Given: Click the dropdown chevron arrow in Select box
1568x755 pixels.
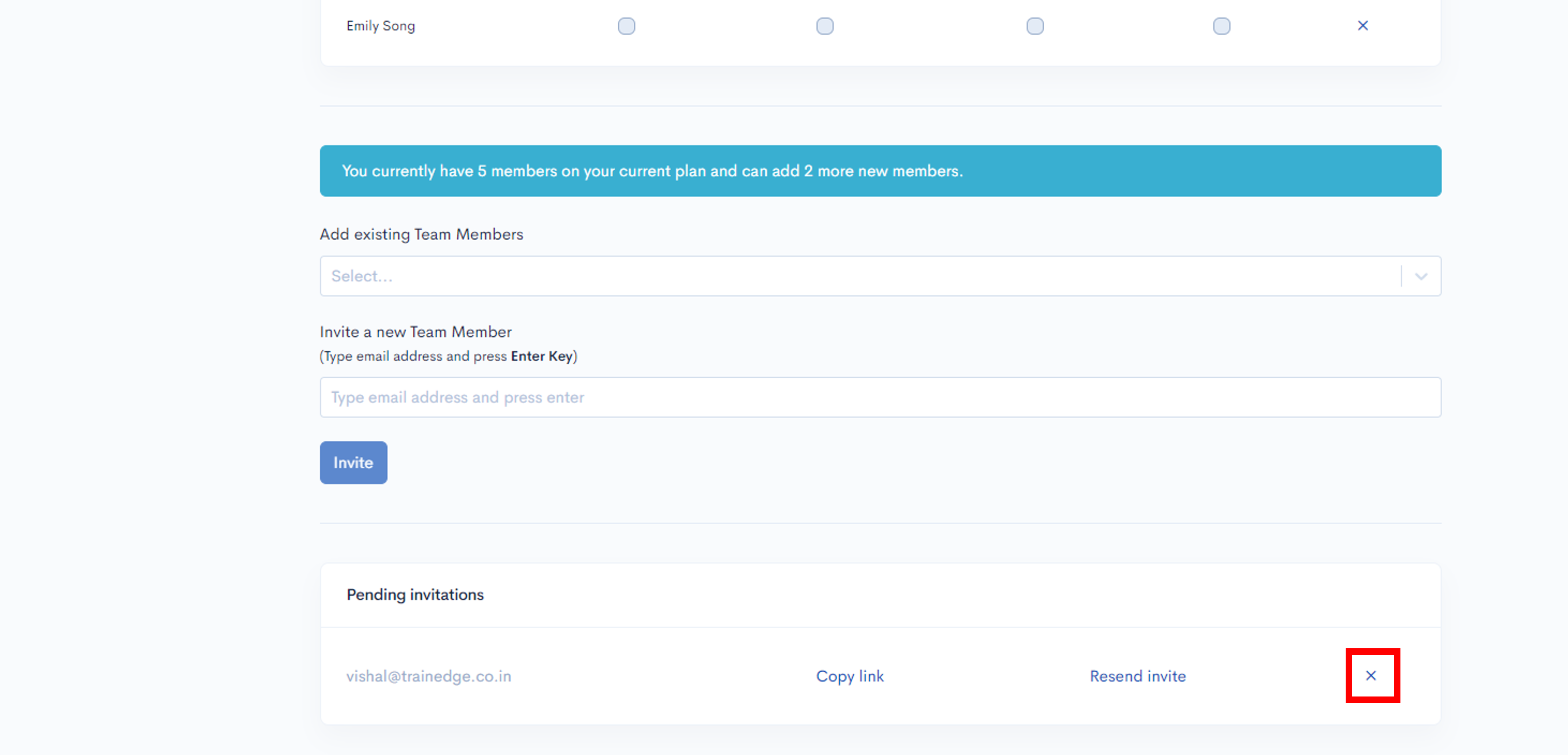Looking at the screenshot, I should [x=1421, y=277].
